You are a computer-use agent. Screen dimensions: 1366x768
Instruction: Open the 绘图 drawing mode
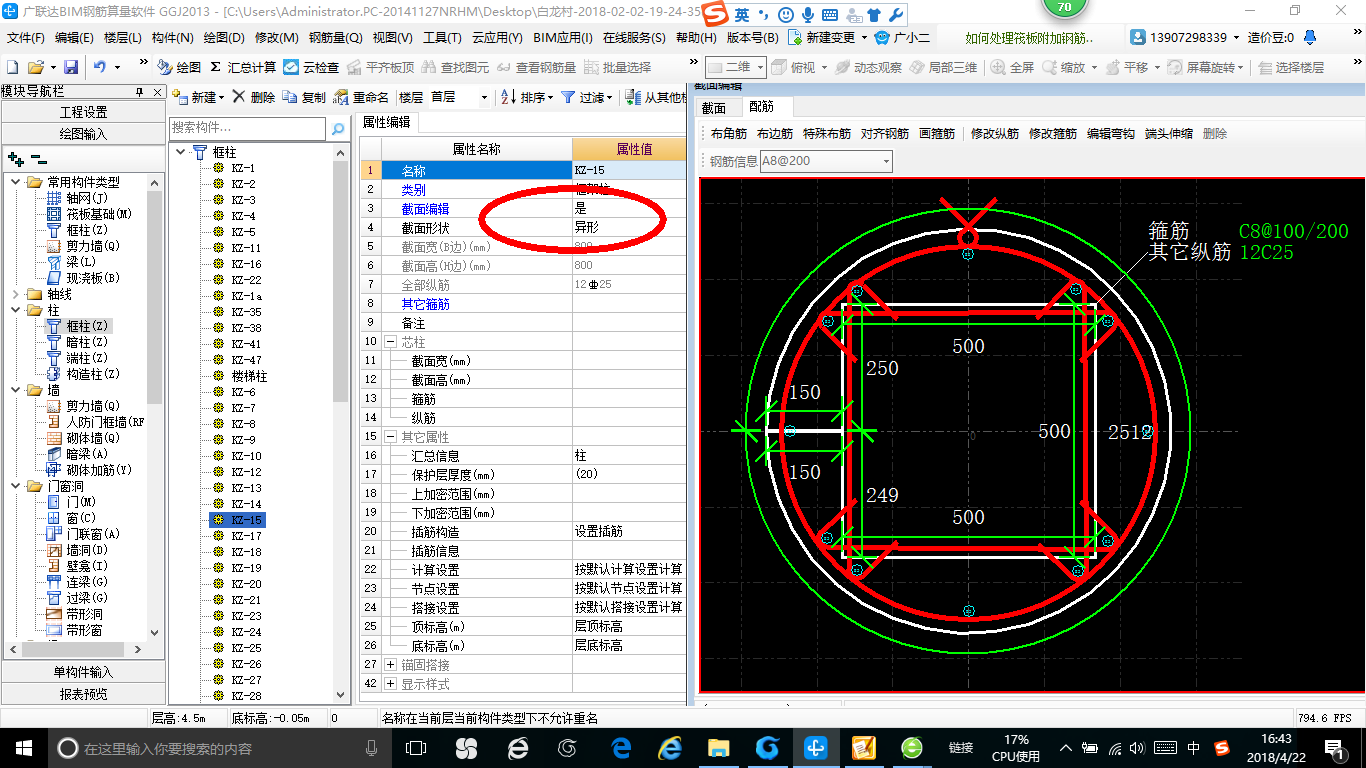(x=179, y=67)
